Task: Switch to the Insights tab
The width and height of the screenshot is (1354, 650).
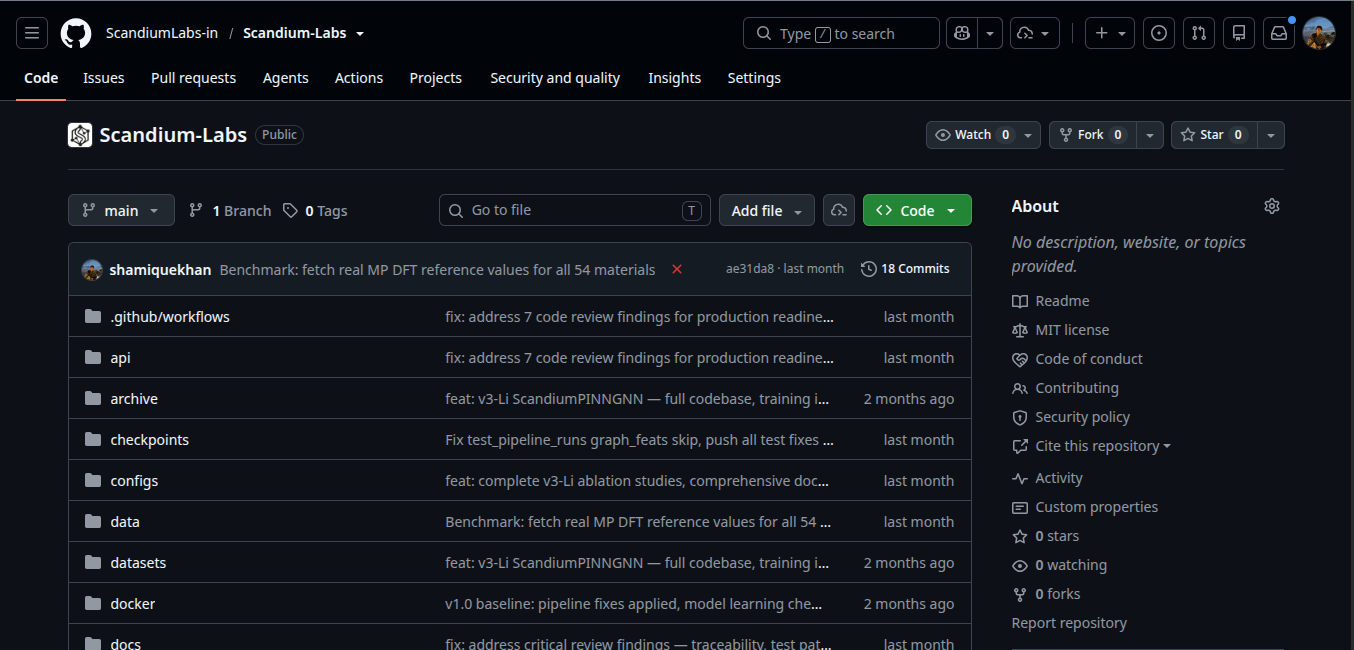Action: pyautogui.click(x=674, y=78)
